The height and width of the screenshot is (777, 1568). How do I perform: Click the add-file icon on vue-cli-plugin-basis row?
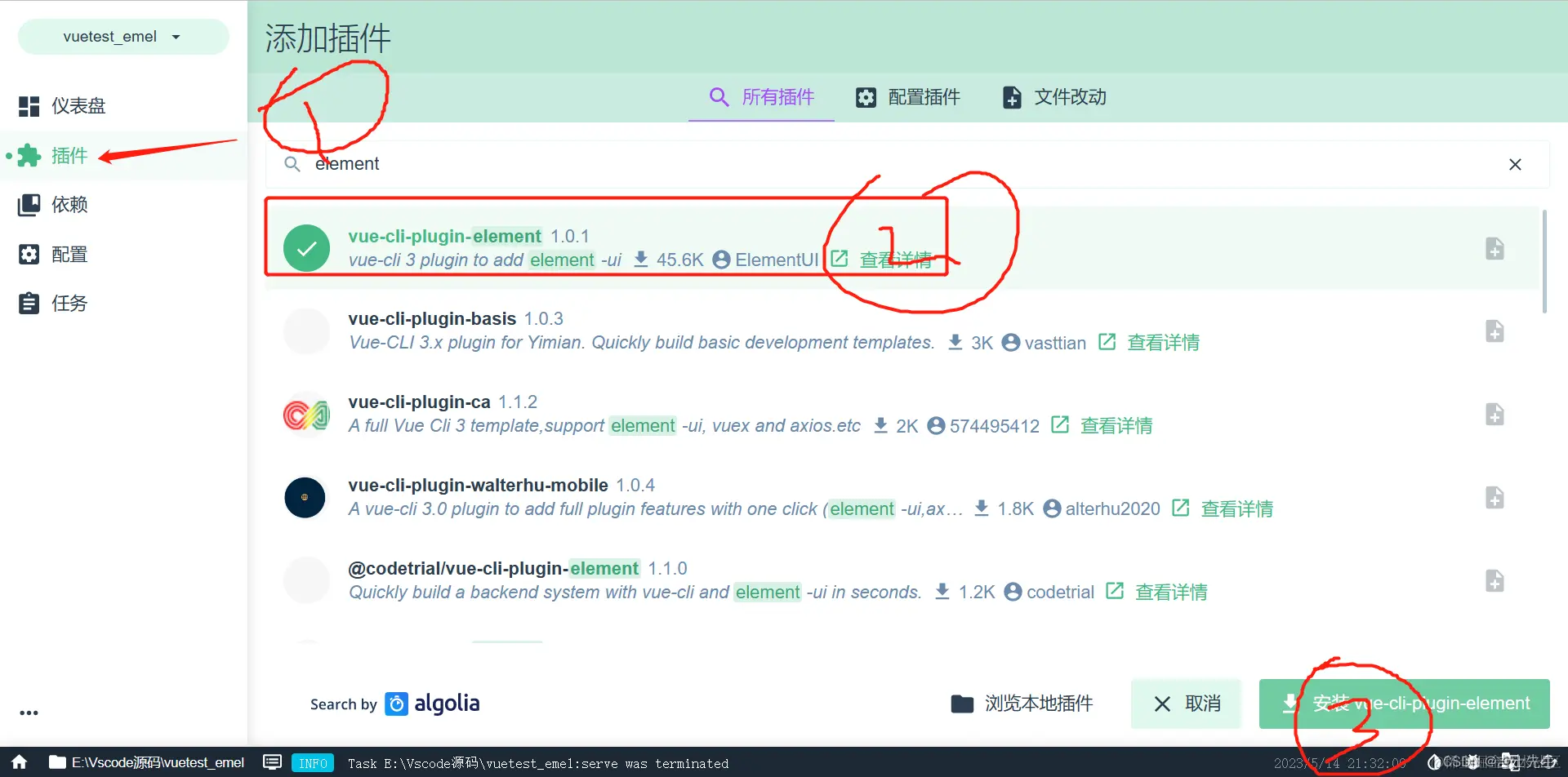1494,331
